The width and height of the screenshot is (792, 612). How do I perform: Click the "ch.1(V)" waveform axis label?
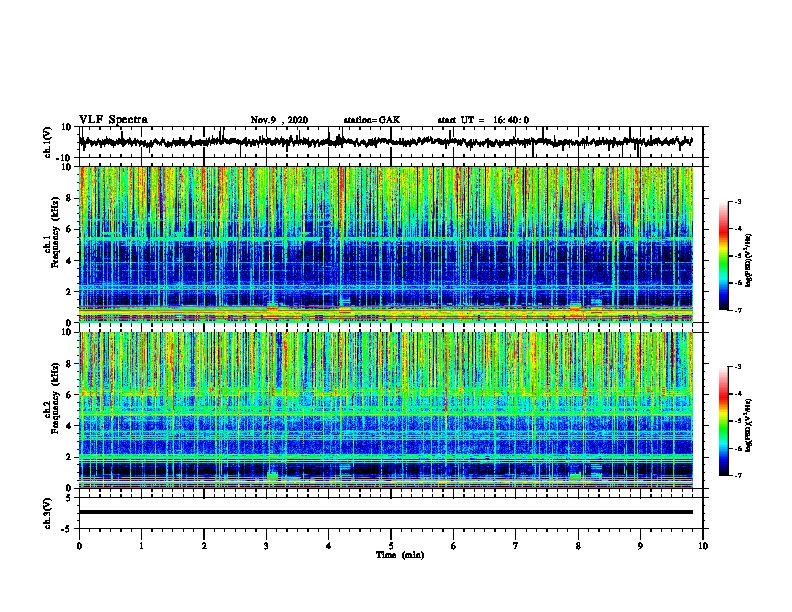click(48, 142)
